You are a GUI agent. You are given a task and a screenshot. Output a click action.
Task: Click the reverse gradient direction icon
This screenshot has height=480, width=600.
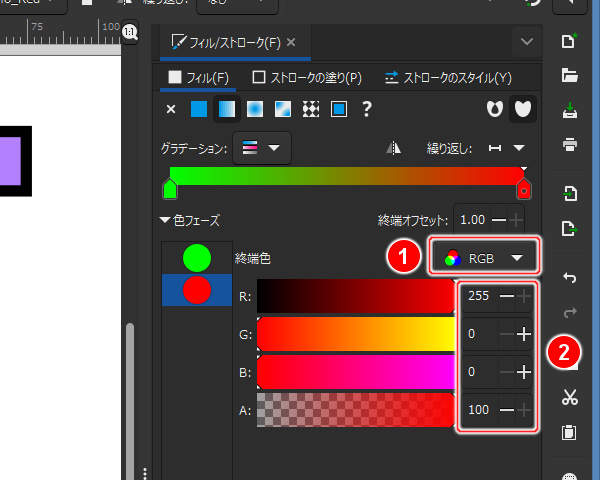click(393, 148)
